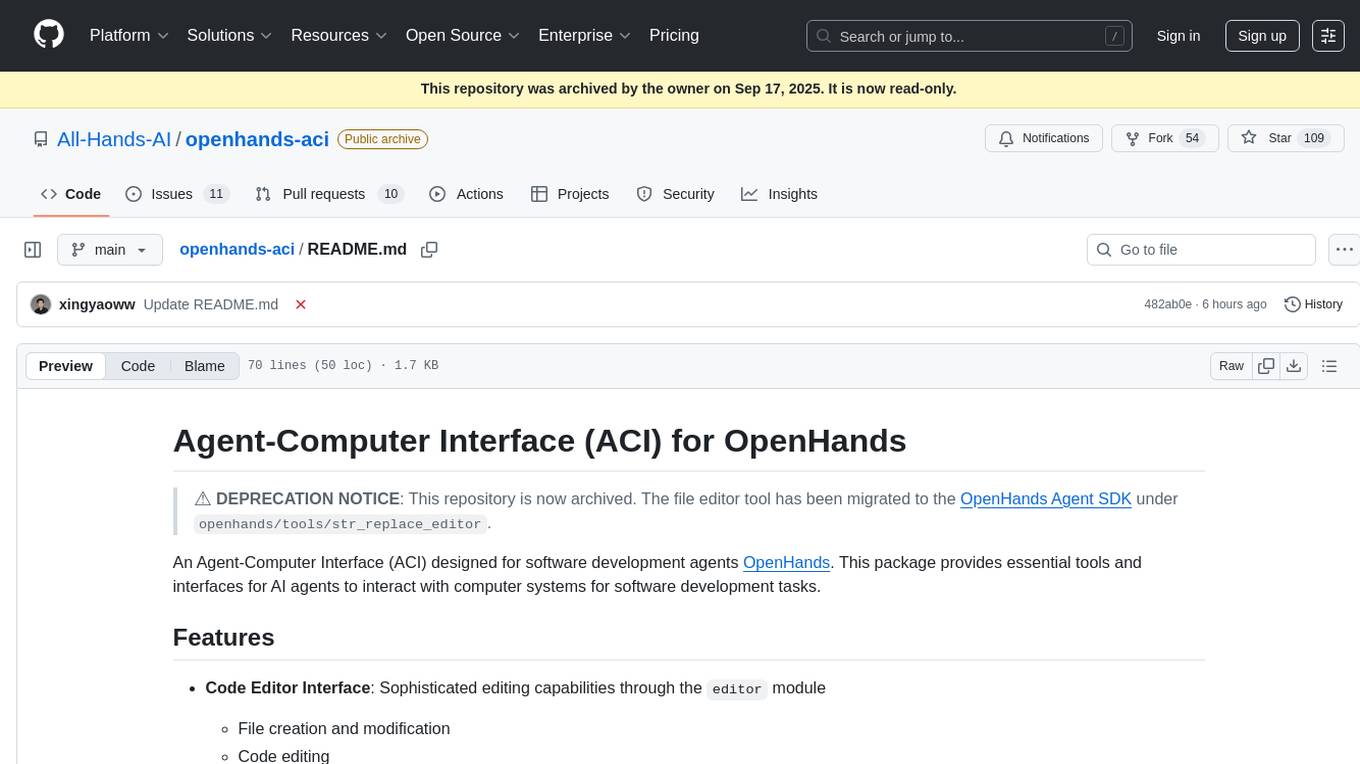Click the Sign in link
1360x764 pixels.
coord(1178,36)
